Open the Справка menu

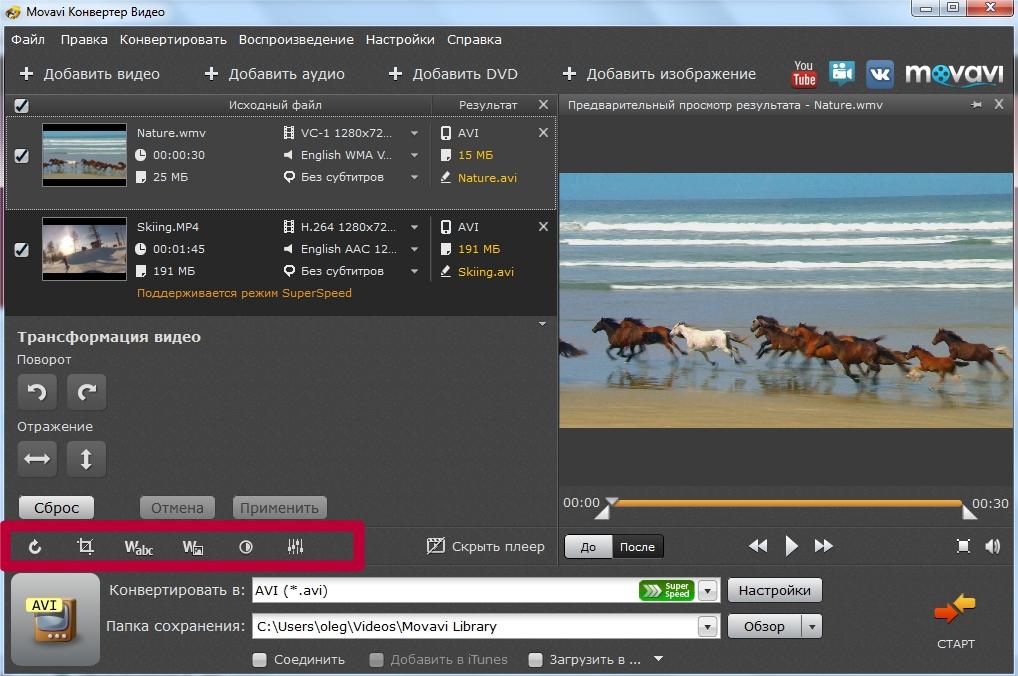click(474, 40)
